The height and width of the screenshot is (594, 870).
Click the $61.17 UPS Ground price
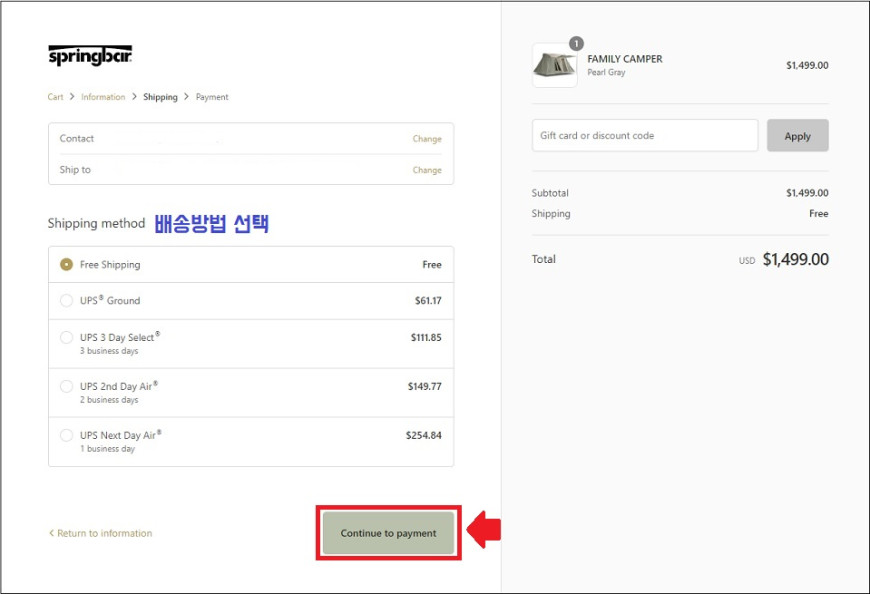tap(428, 301)
